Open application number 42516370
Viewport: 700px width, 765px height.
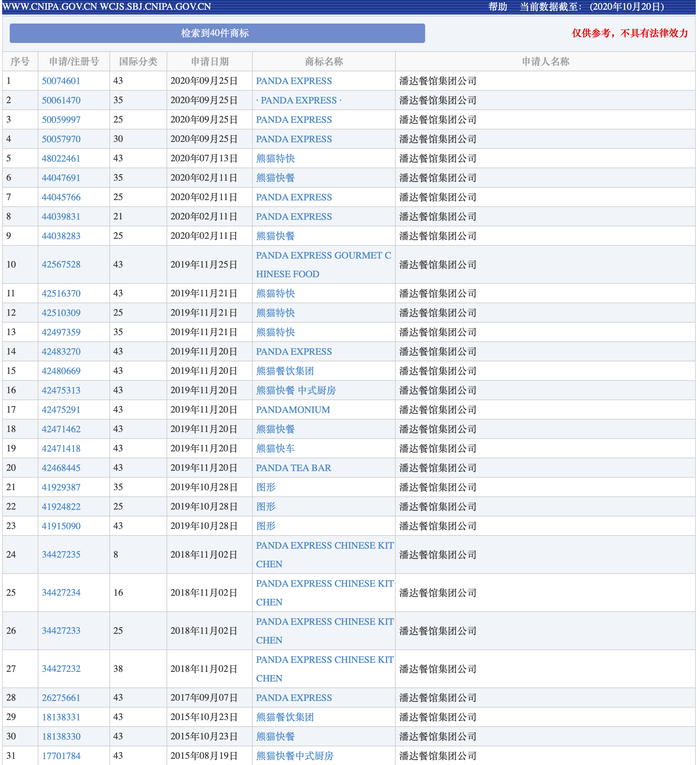tap(61, 294)
